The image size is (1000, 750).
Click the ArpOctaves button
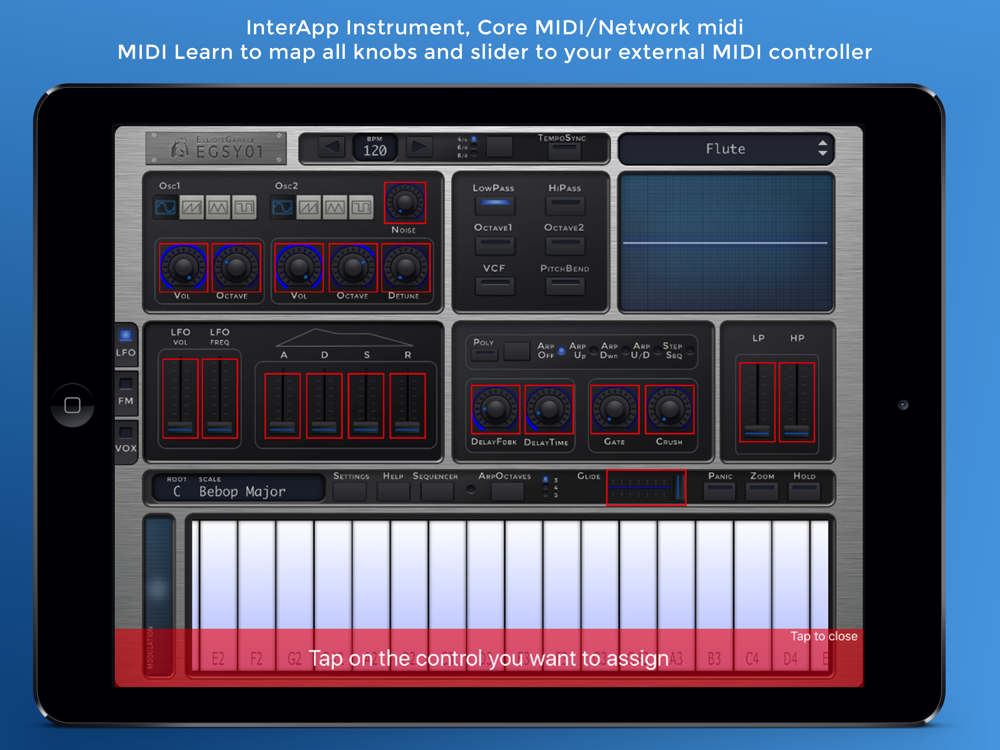point(507,491)
